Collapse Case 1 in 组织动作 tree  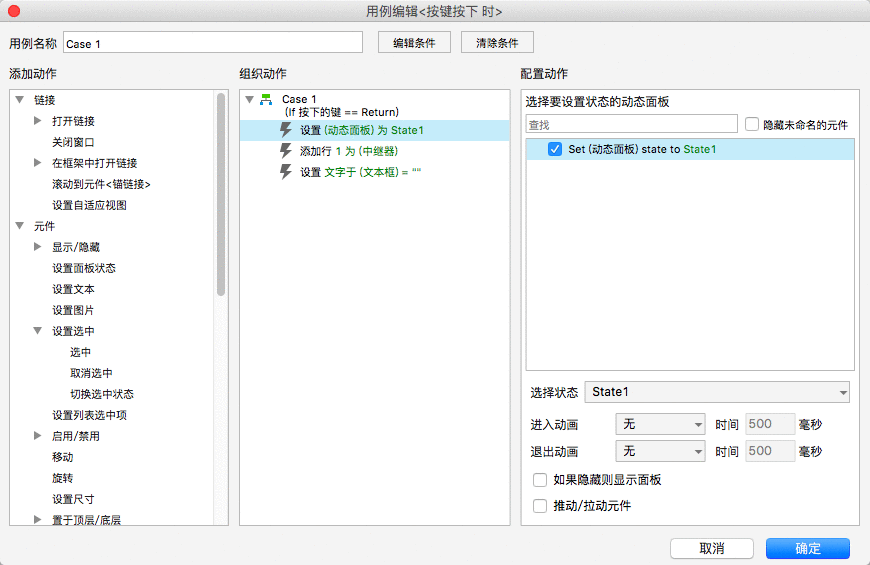coord(250,99)
